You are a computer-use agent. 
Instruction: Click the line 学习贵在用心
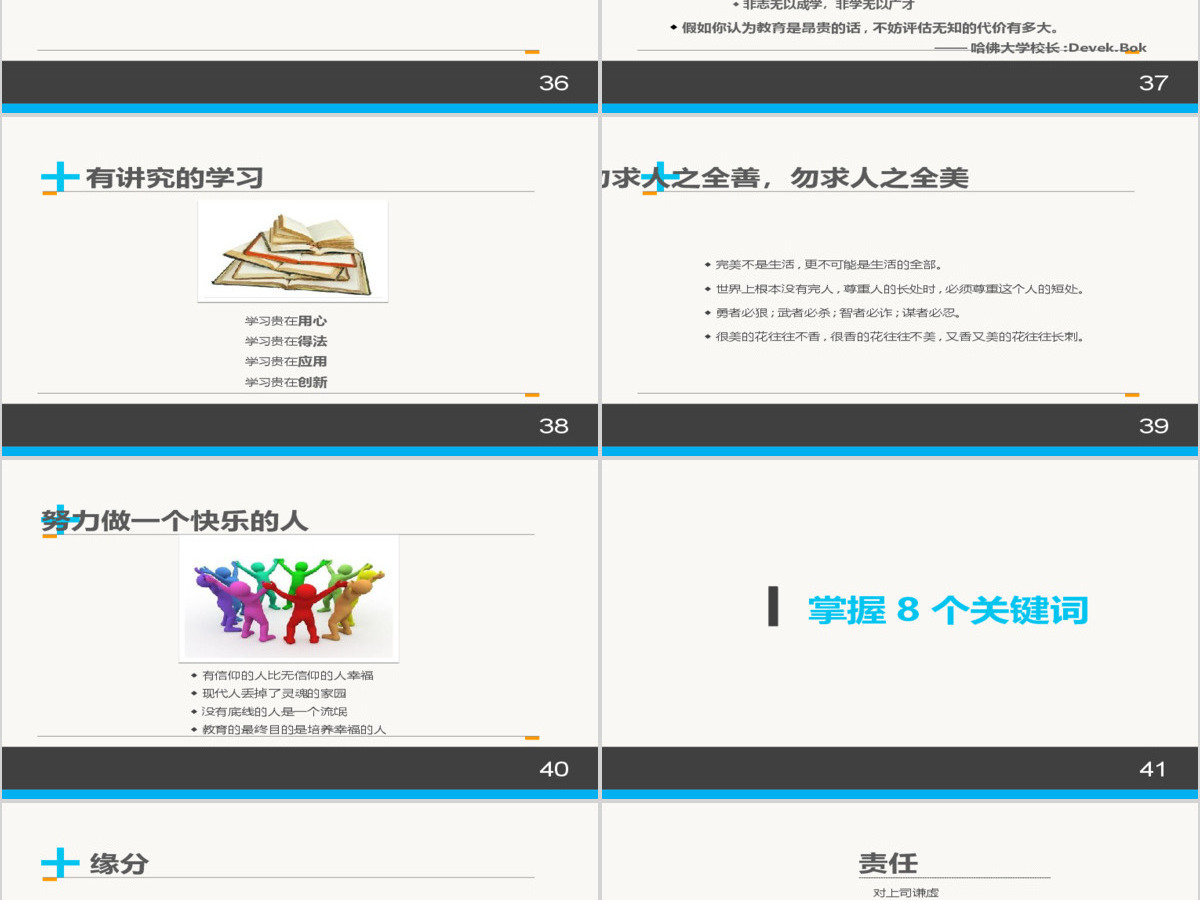click(286, 321)
